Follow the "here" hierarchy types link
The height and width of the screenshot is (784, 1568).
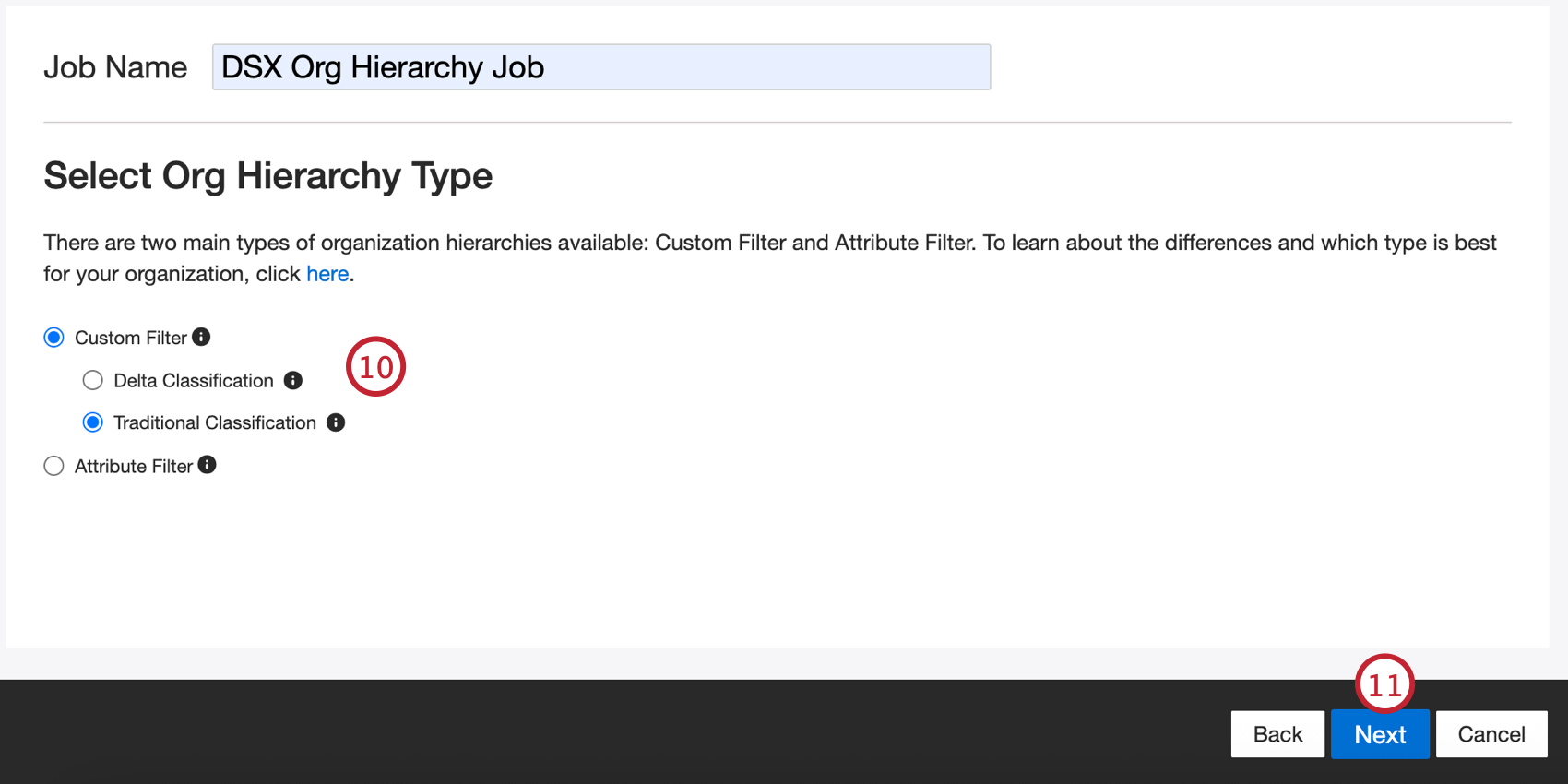pos(327,274)
